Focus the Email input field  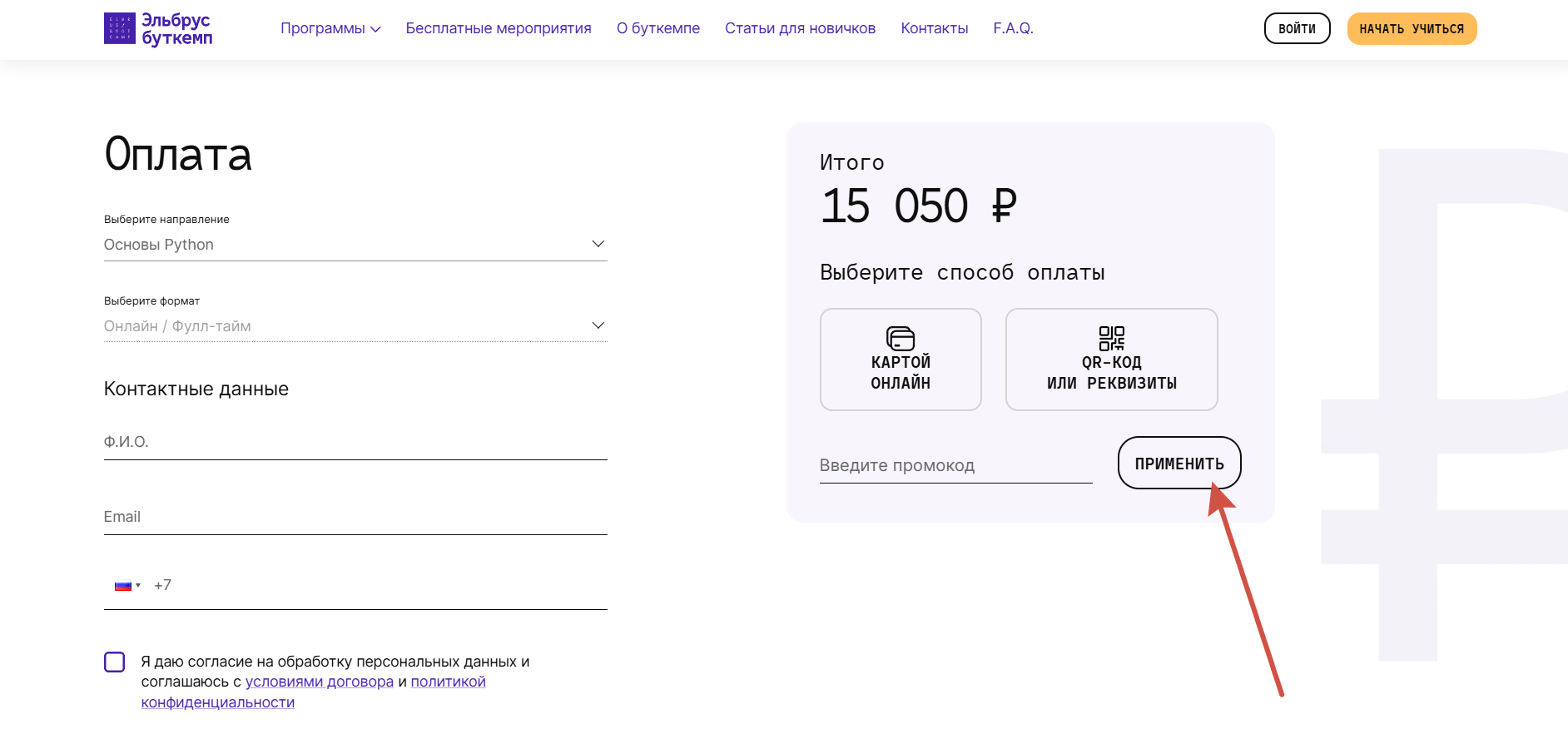(x=355, y=517)
